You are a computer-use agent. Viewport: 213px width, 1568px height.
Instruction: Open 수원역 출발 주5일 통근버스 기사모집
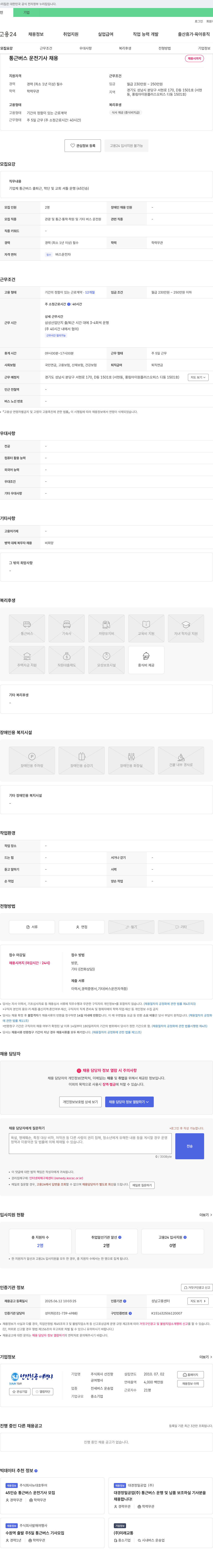coord(35,1533)
